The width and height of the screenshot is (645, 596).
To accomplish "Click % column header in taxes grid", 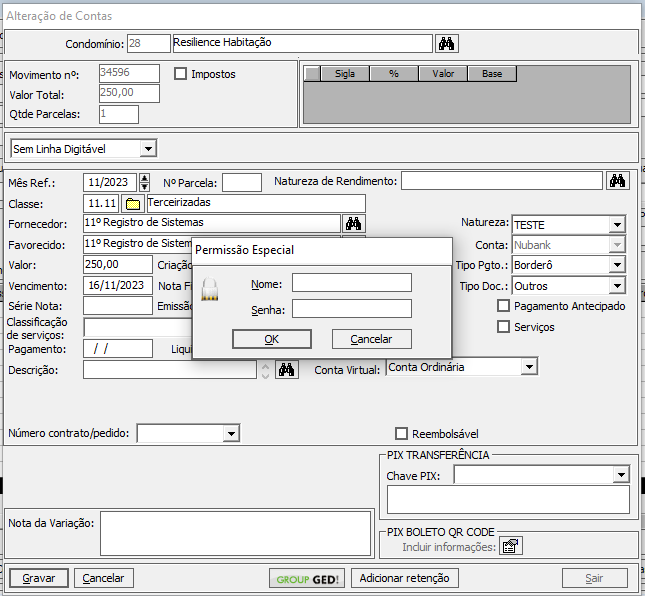I will pos(394,74).
